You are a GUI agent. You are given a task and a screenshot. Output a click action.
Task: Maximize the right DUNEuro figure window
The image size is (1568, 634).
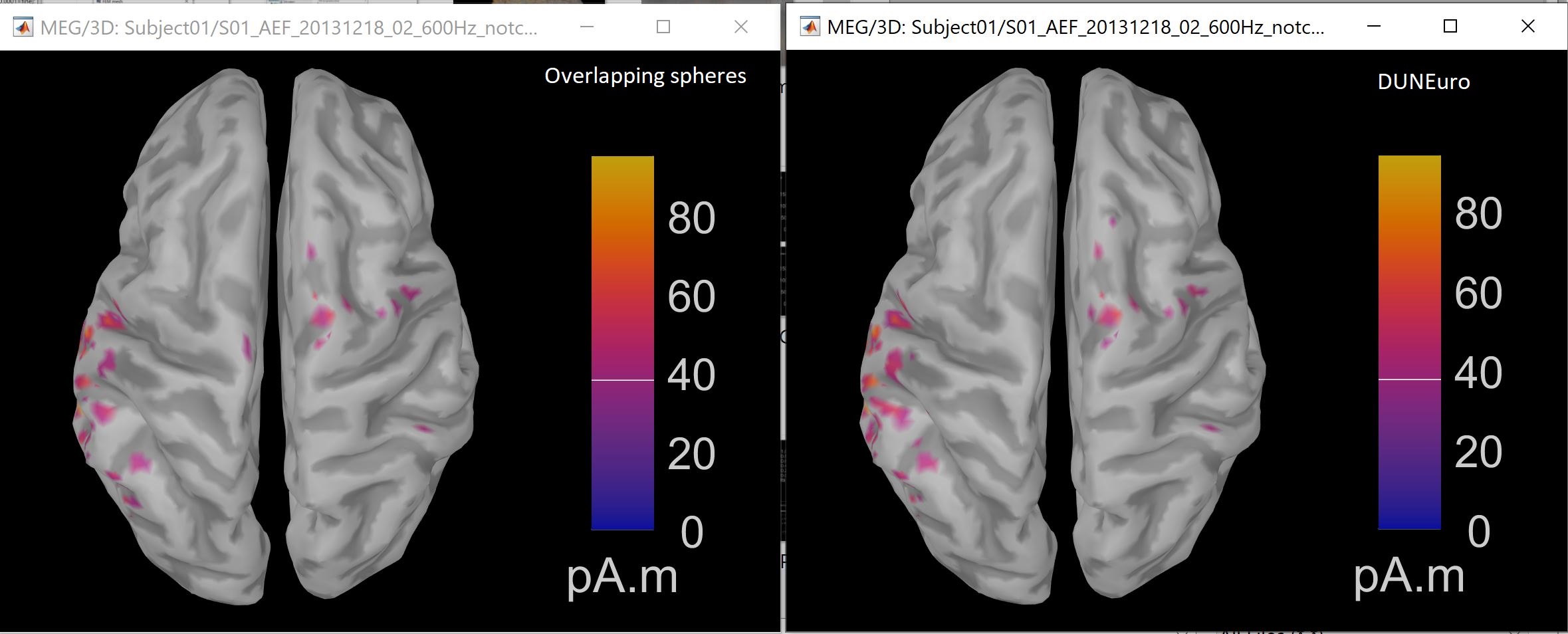click(x=1450, y=27)
